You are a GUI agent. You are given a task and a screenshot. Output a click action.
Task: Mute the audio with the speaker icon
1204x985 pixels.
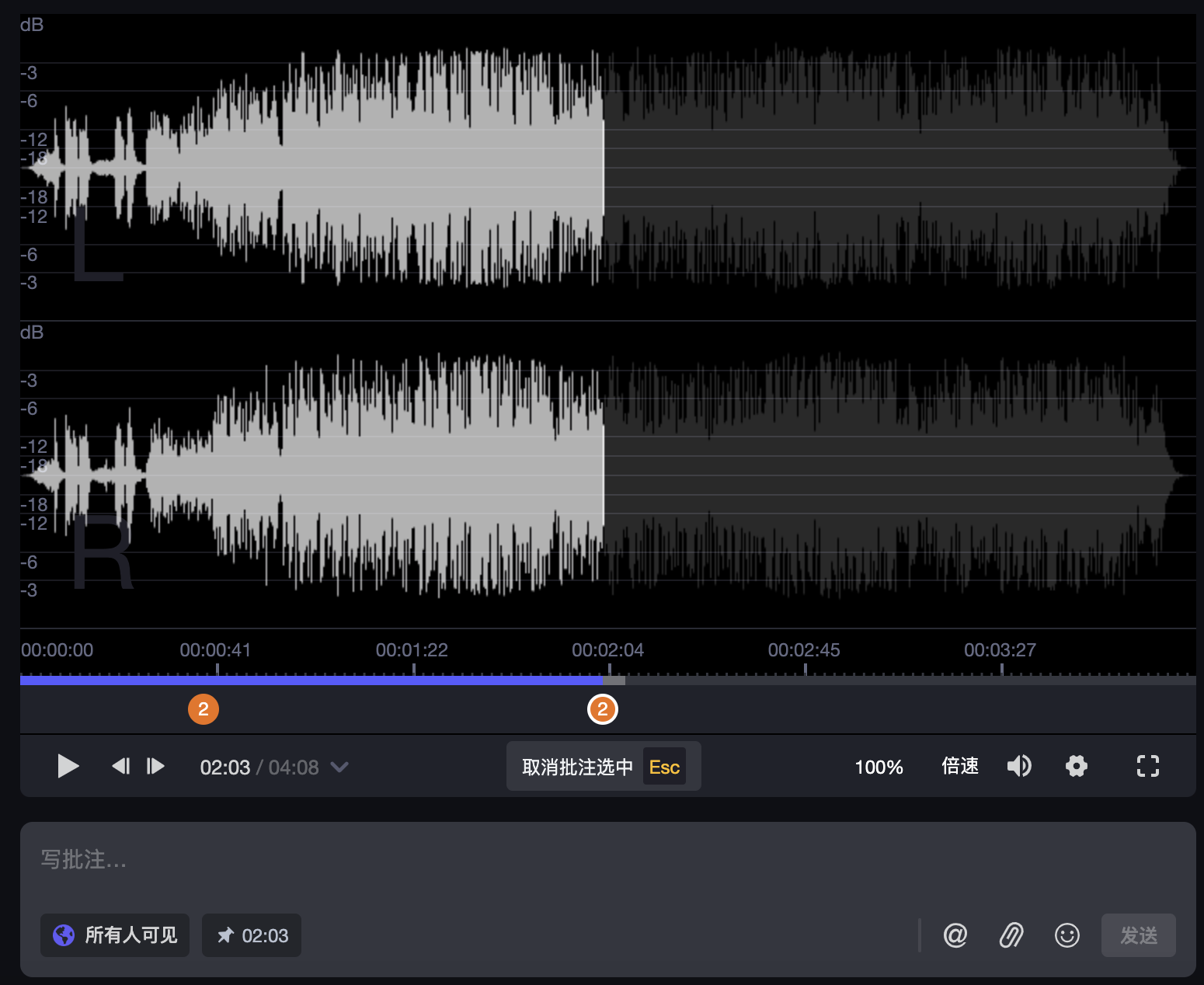click(x=1019, y=767)
